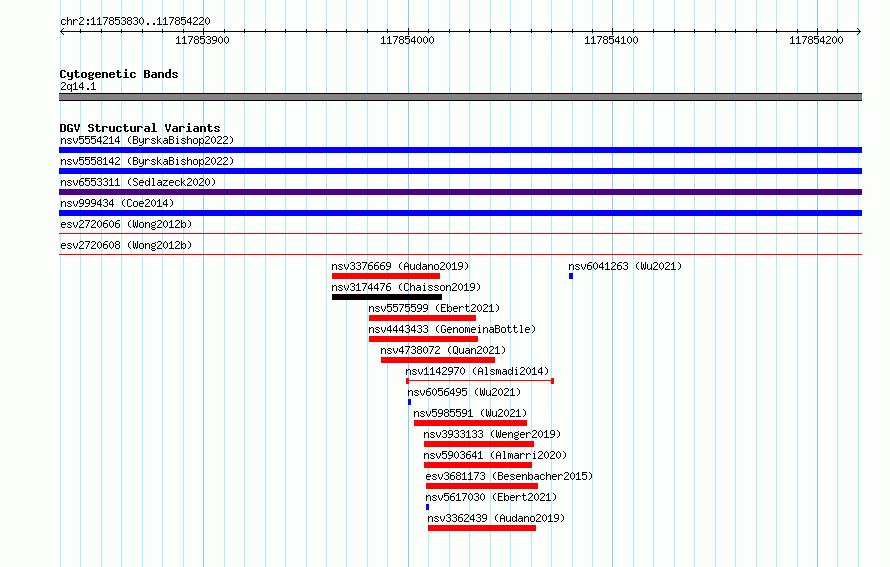Select the nsv6056495 (Wu2021) label
890x567 pixels.
pyautogui.click(x=464, y=392)
